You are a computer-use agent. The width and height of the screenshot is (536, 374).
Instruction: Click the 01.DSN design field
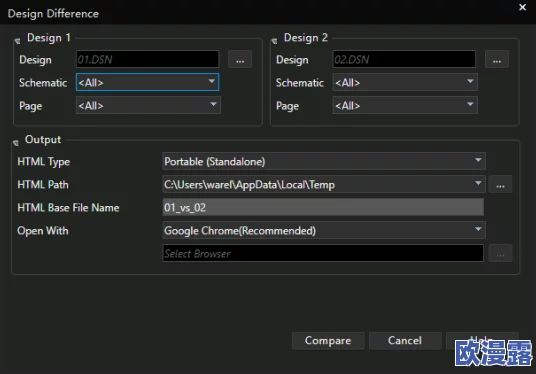(147, 59)
